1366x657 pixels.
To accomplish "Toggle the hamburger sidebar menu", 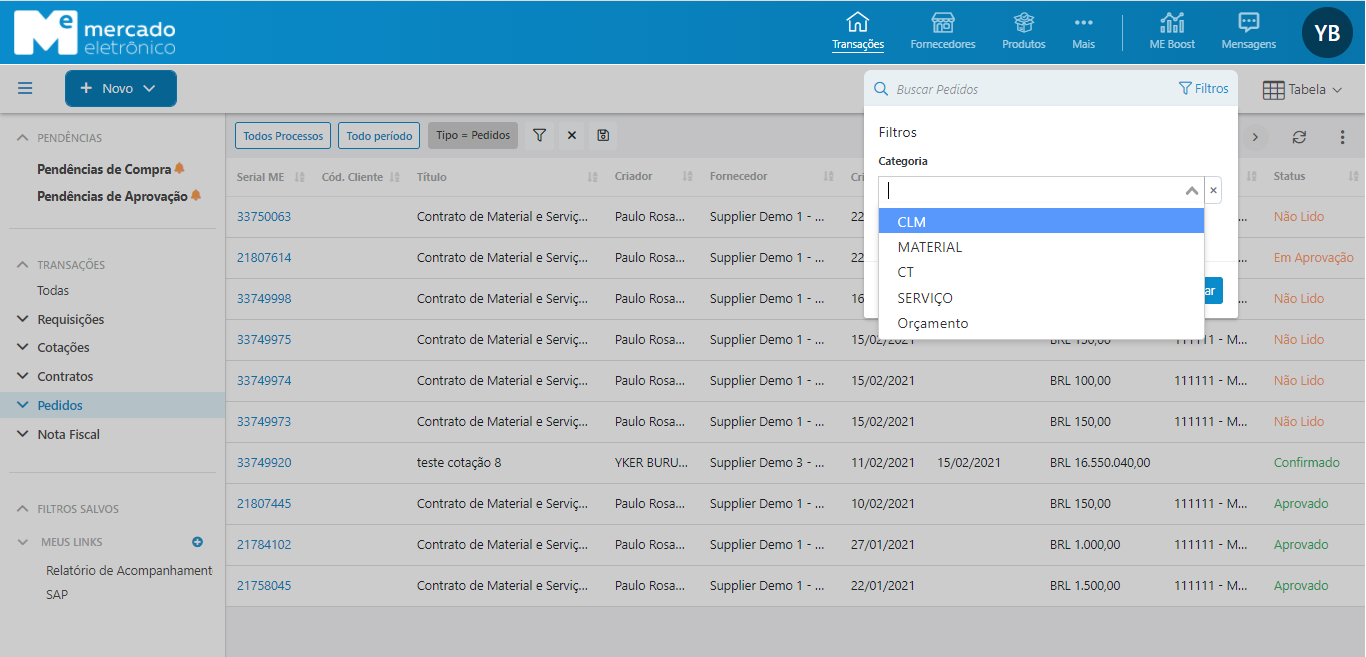I will tap(25, 88).
